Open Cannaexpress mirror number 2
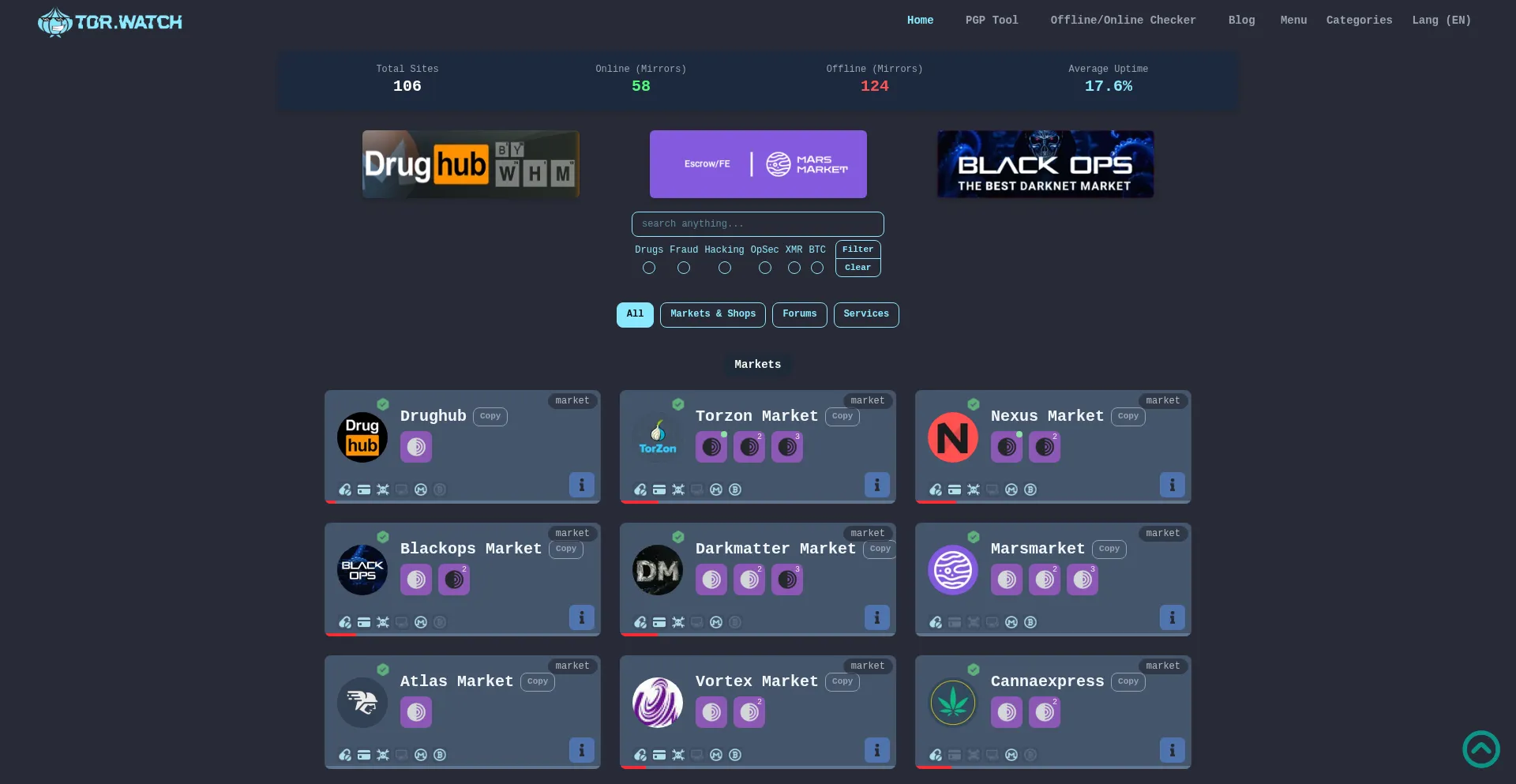The image size is (1516, 784). [1045, 712]
